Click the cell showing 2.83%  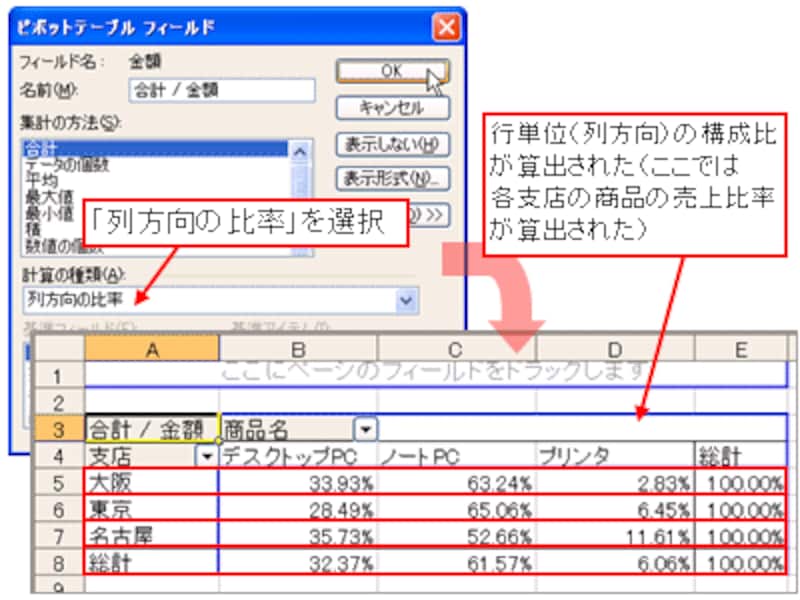[x=615, y=482]
